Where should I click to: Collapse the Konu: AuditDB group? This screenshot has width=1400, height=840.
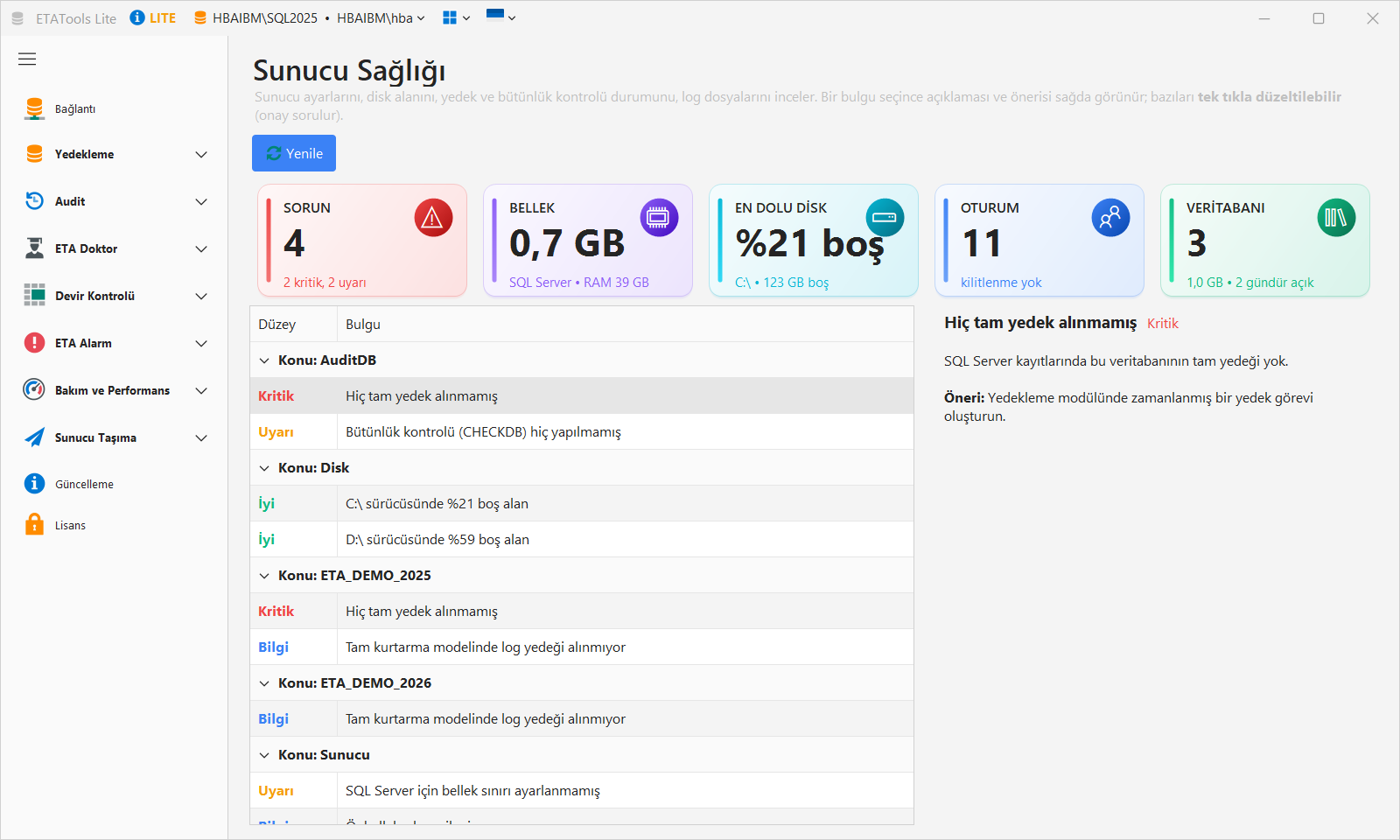tap(264, 360)
